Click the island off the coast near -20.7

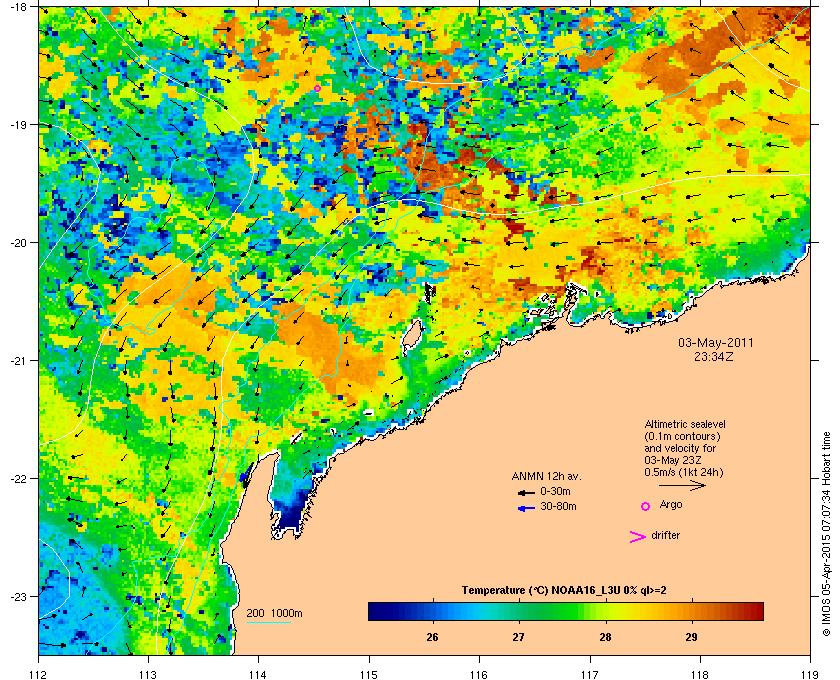pyautogui.click(x=412, y=335)
